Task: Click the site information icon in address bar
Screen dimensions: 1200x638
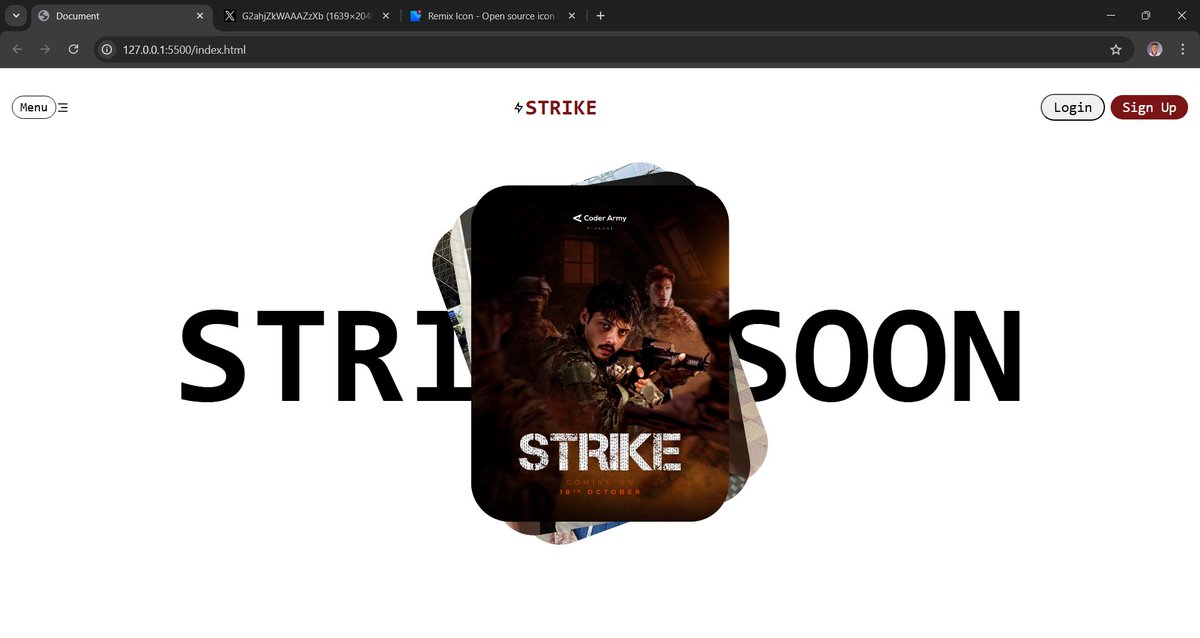Action: tap(107, 49)
